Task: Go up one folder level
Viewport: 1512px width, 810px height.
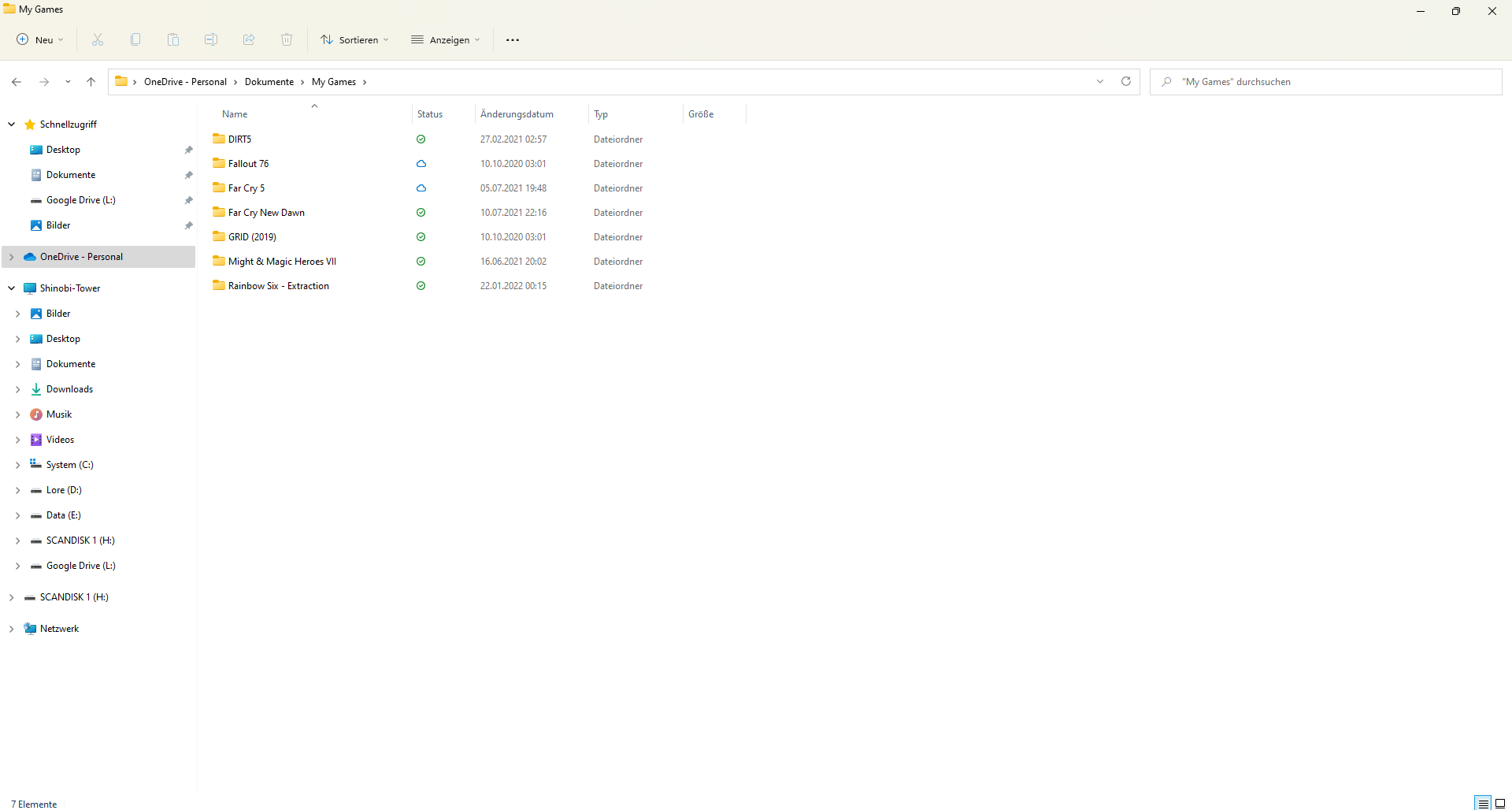Action: click(x=91, y=82)
